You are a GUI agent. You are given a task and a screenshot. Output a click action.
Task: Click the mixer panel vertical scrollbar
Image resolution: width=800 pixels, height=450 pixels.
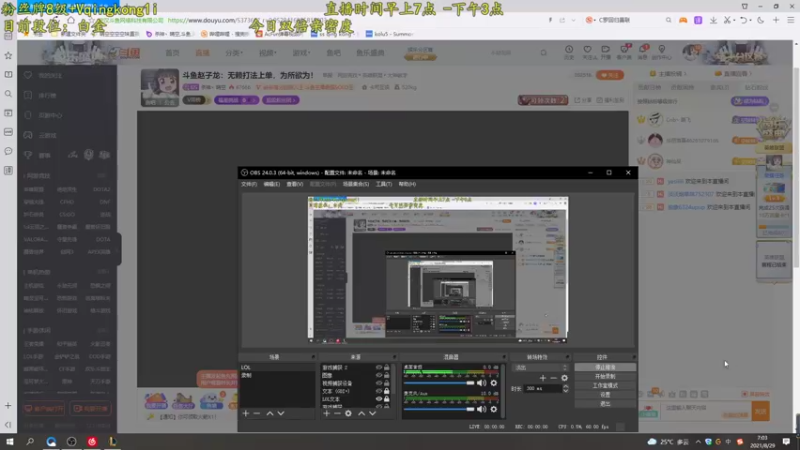(503, 390)
